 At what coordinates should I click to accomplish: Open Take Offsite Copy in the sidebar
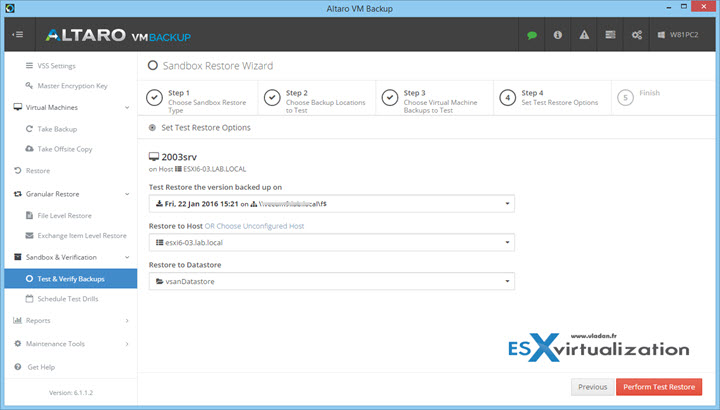coord(65,149)
